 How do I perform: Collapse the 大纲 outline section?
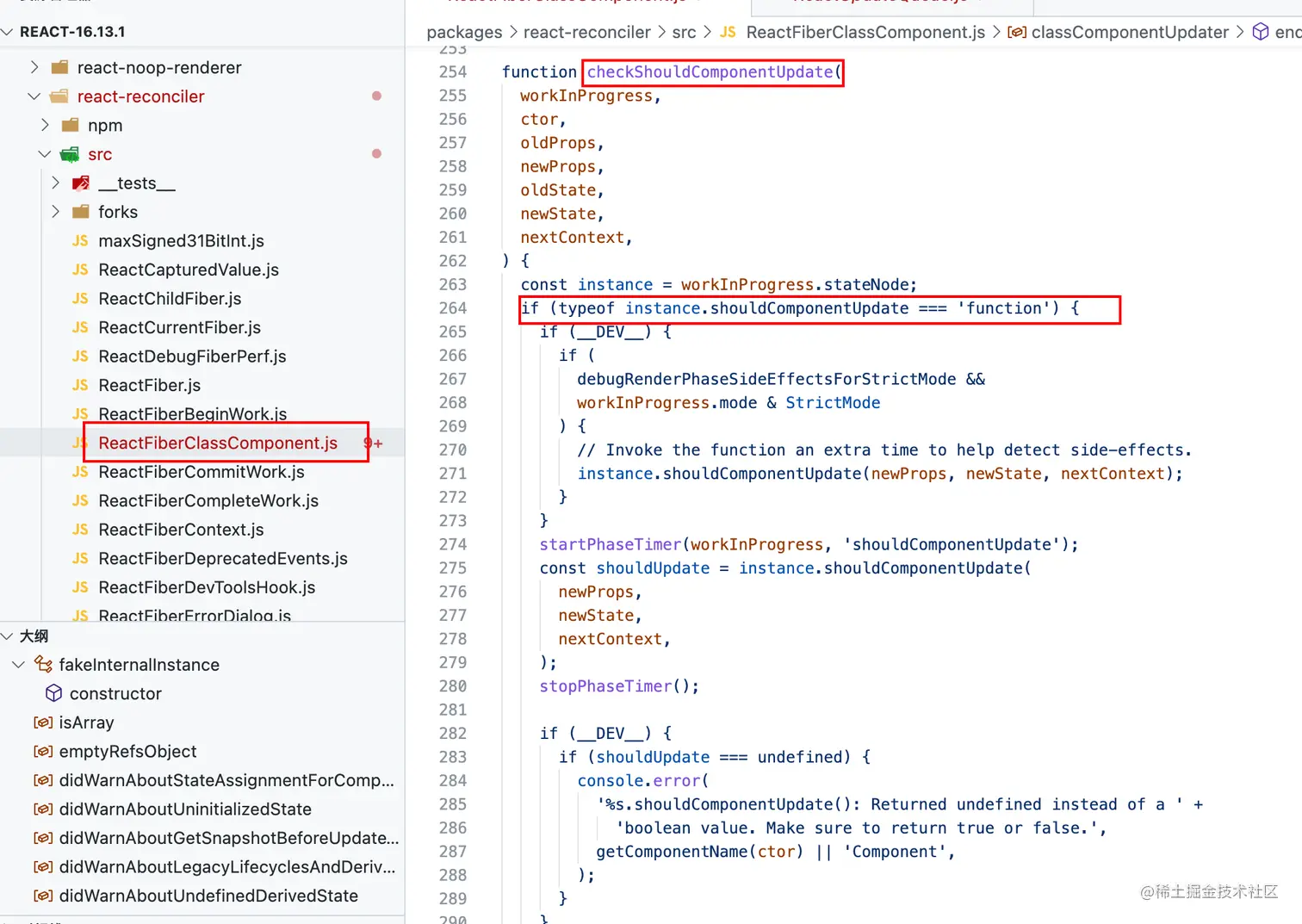(x=8, y=636)
